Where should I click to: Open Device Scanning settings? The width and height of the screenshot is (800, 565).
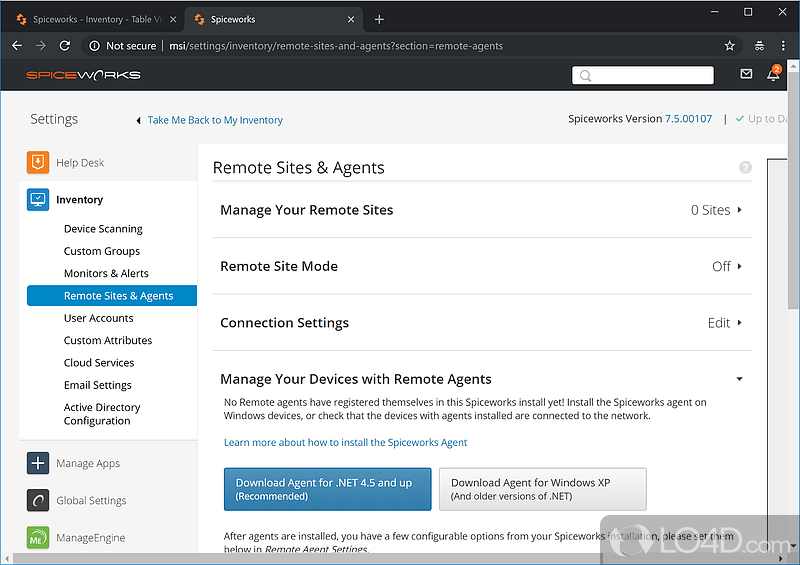point(103,229)
